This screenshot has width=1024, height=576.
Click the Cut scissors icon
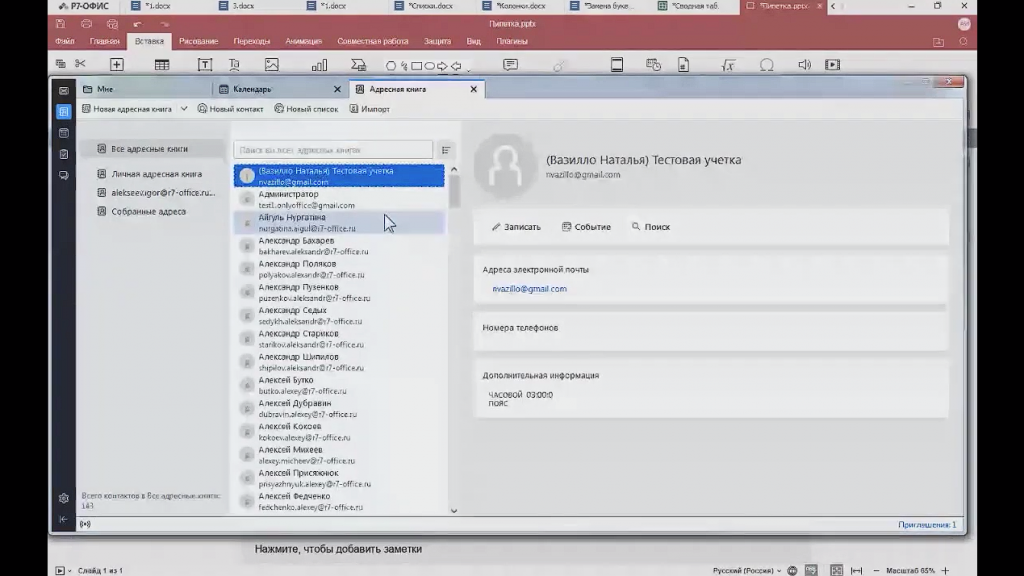(x=80, y=64)
